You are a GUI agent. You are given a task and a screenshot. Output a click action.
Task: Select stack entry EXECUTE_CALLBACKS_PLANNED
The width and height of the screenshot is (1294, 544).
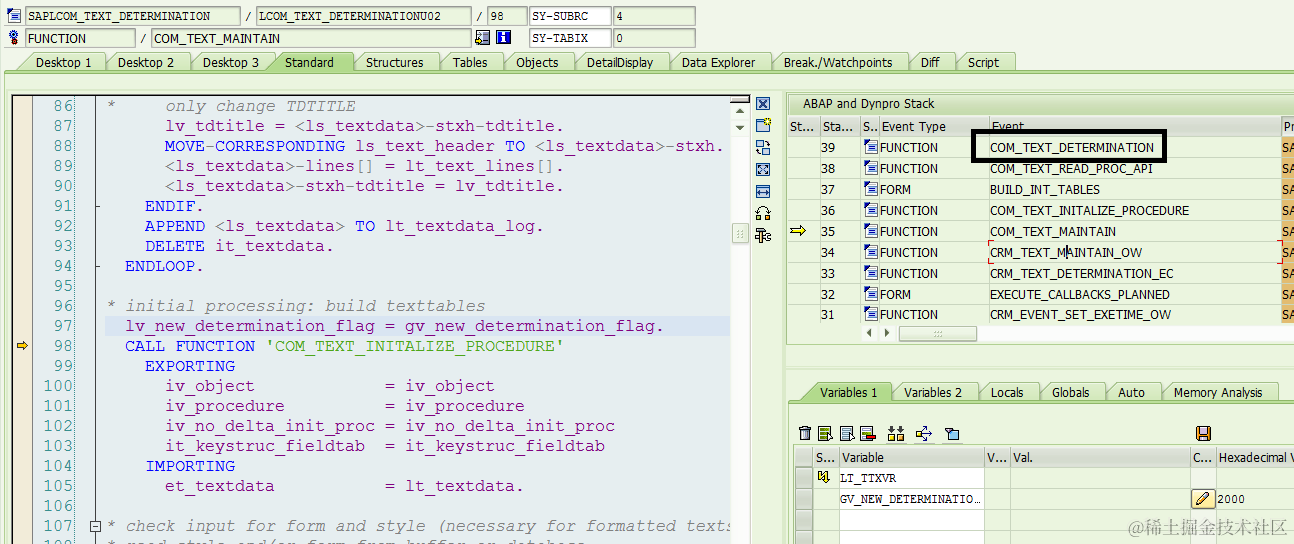pos(1079,294)
